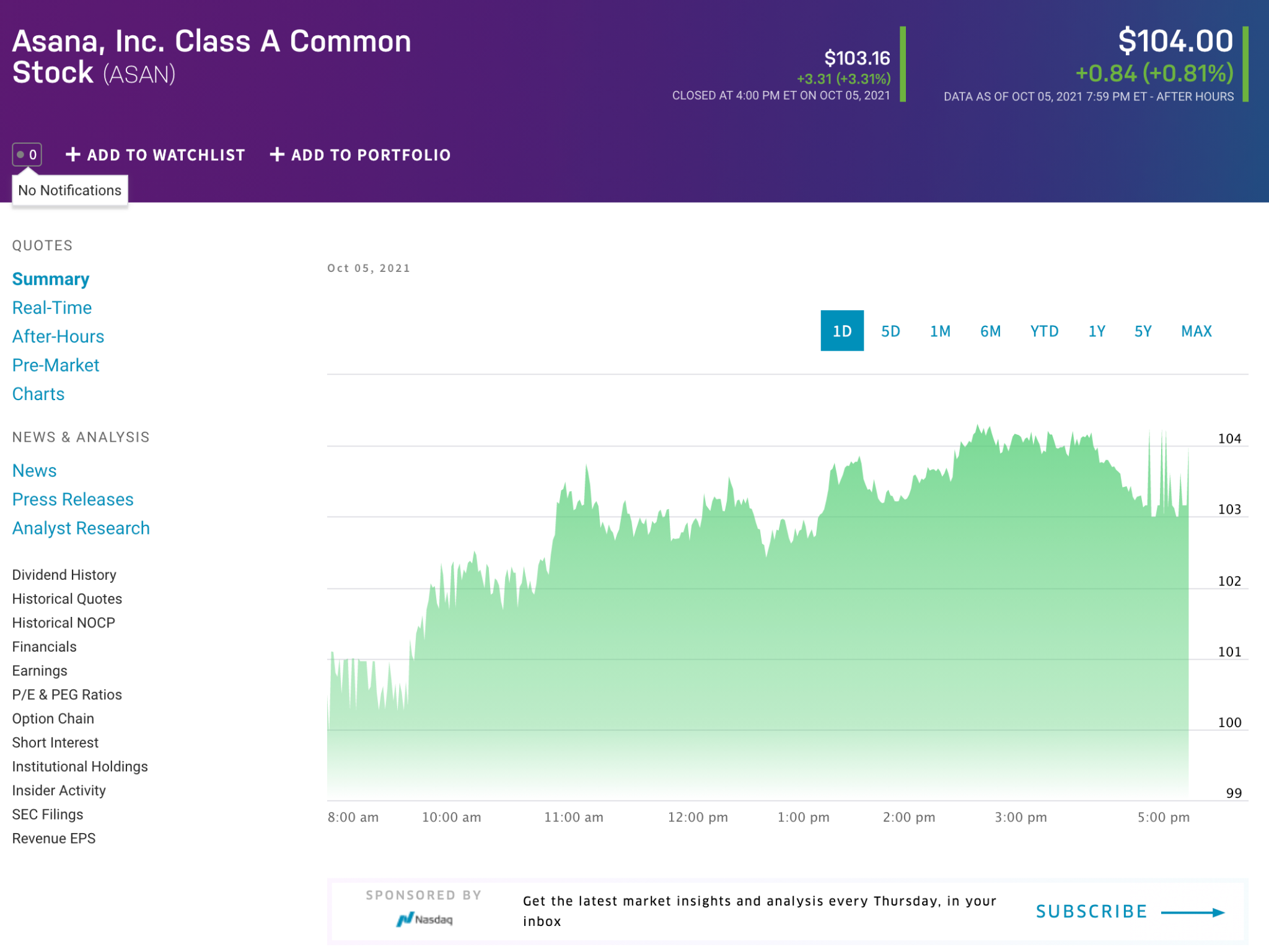View Insider Activity page

(59, 790)
